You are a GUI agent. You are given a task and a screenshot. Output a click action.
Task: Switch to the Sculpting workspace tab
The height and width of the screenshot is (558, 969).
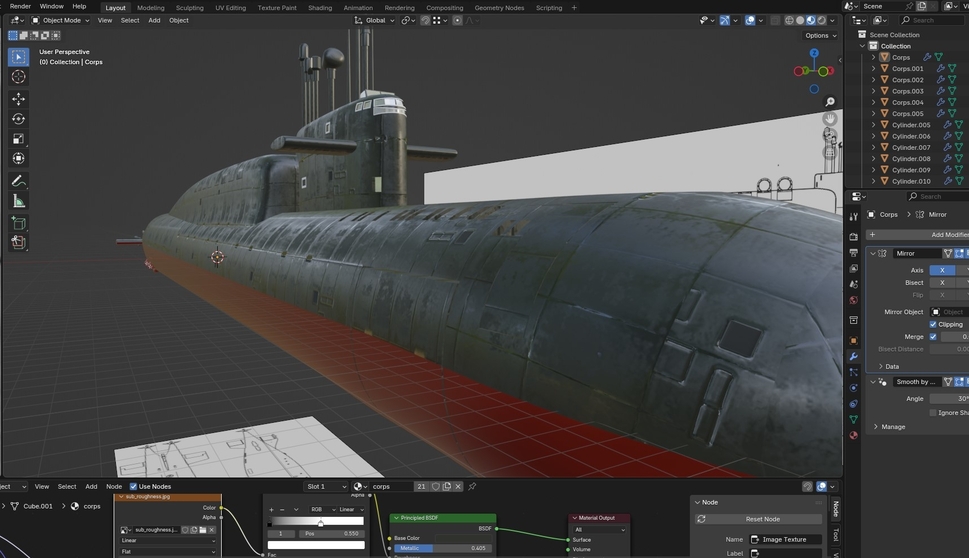click(x=189, y=7)
